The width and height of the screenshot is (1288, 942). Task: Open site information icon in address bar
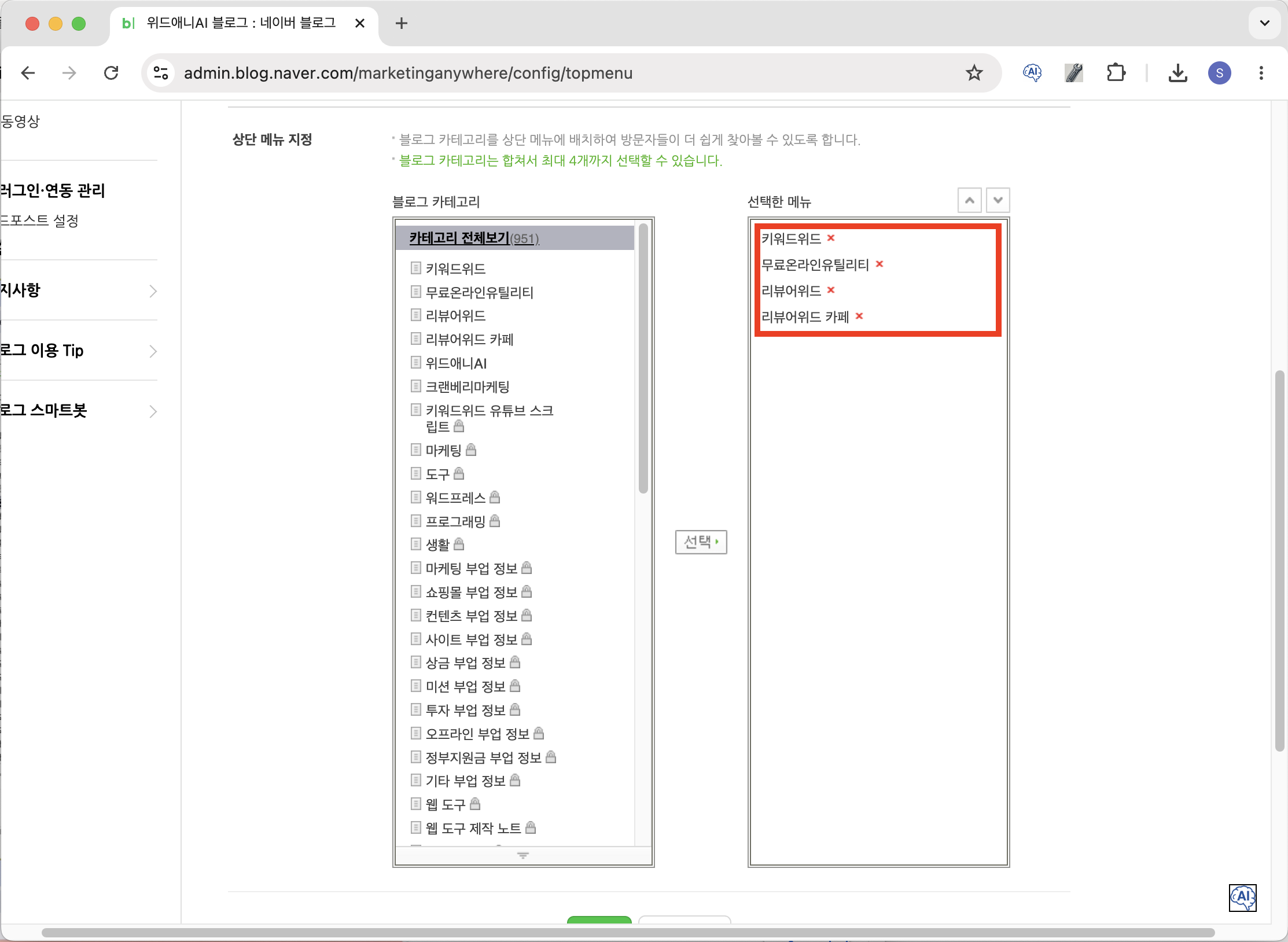(x=161, y=73)
